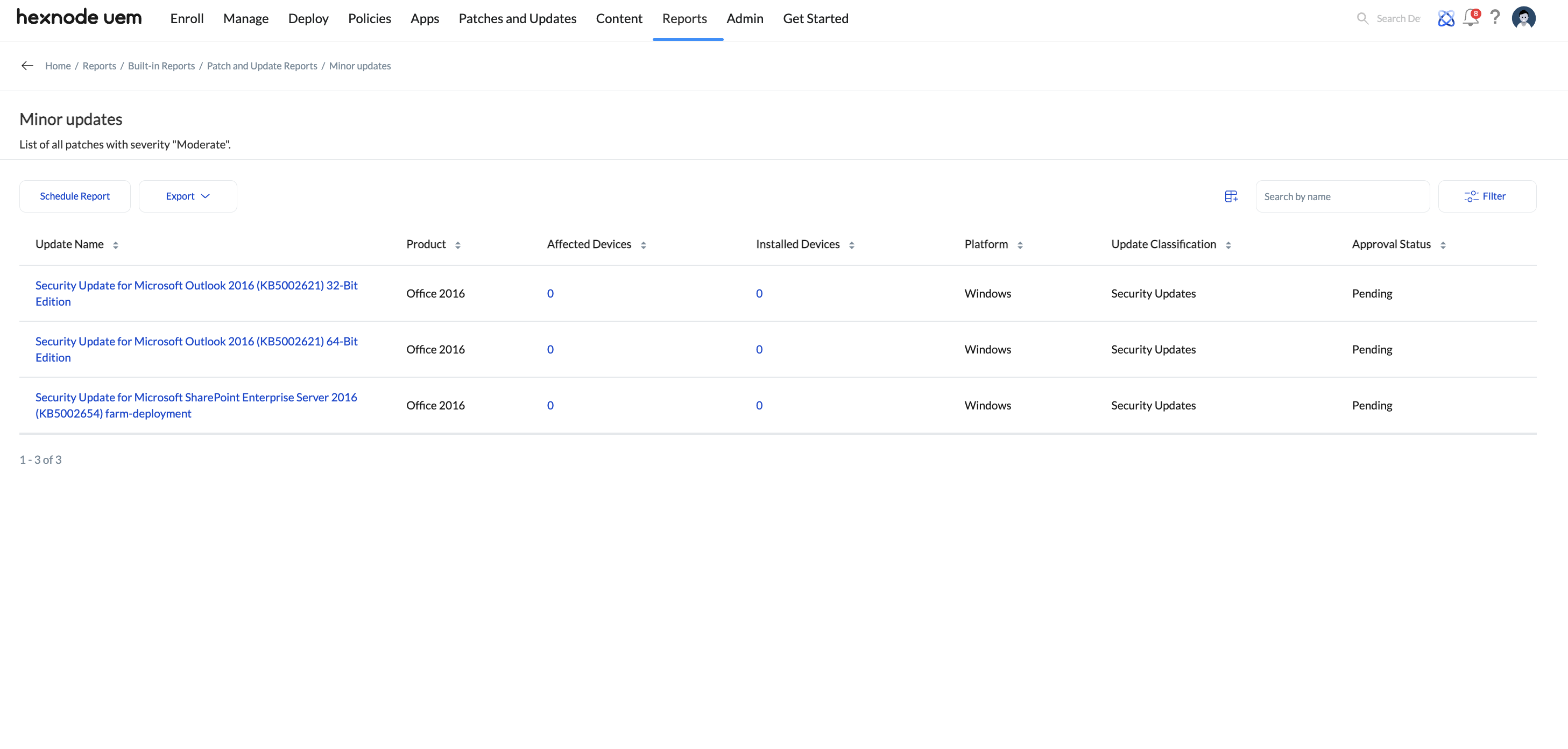The image size is (1568, 749).
Task: Click Installed Devices count for SharePoint row
Action: 759,405
